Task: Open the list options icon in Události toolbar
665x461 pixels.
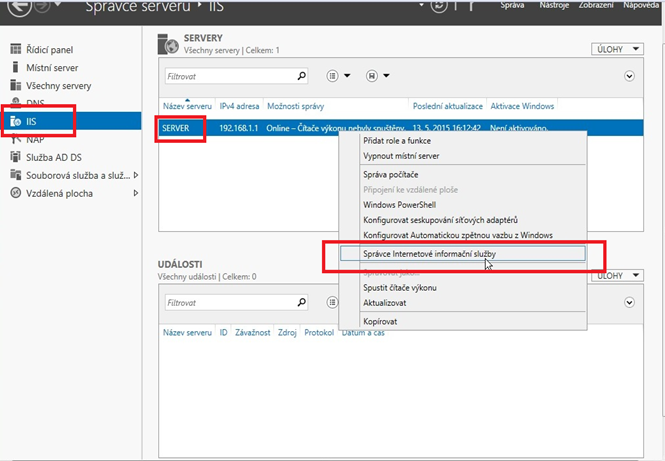Action: click(x=332, y=302)
